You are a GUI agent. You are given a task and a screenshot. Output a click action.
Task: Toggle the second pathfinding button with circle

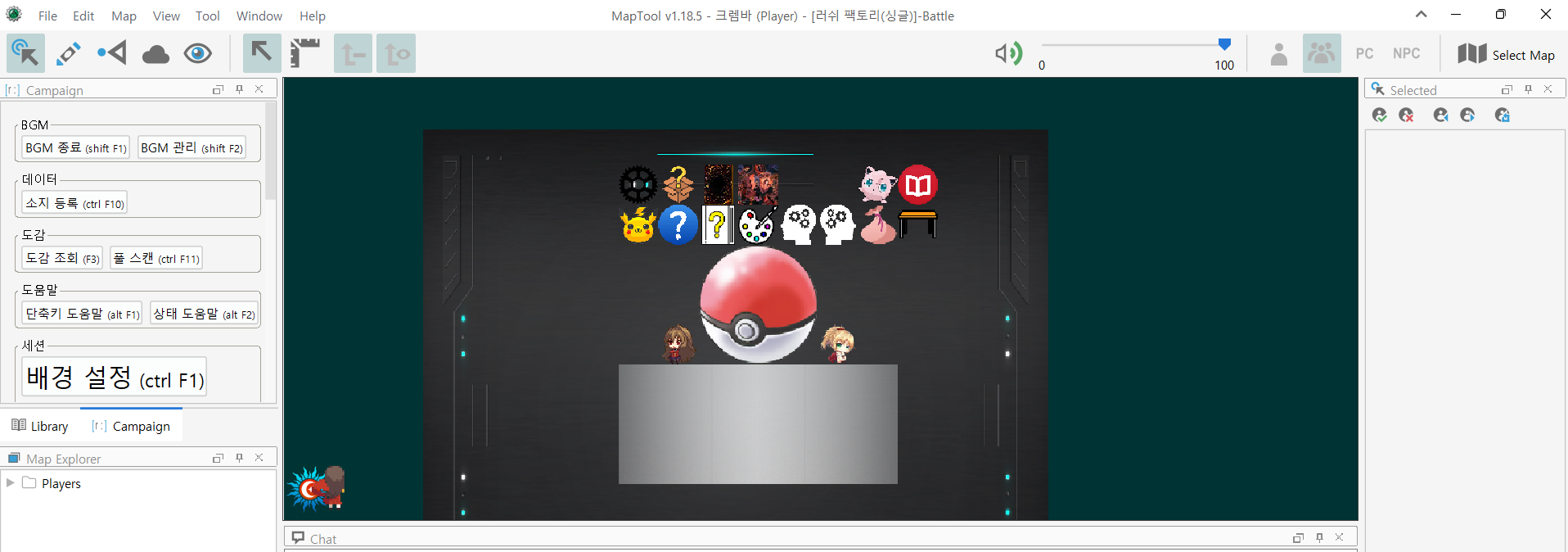pyautogui.click(x=396, y=53)
